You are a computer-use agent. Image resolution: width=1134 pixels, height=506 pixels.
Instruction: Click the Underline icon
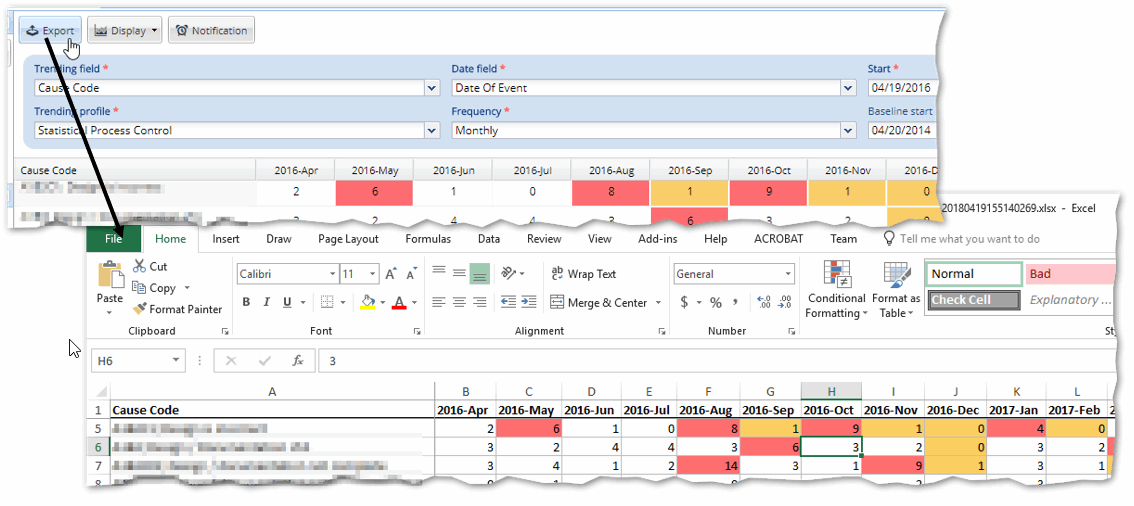[x=286, y=303]
